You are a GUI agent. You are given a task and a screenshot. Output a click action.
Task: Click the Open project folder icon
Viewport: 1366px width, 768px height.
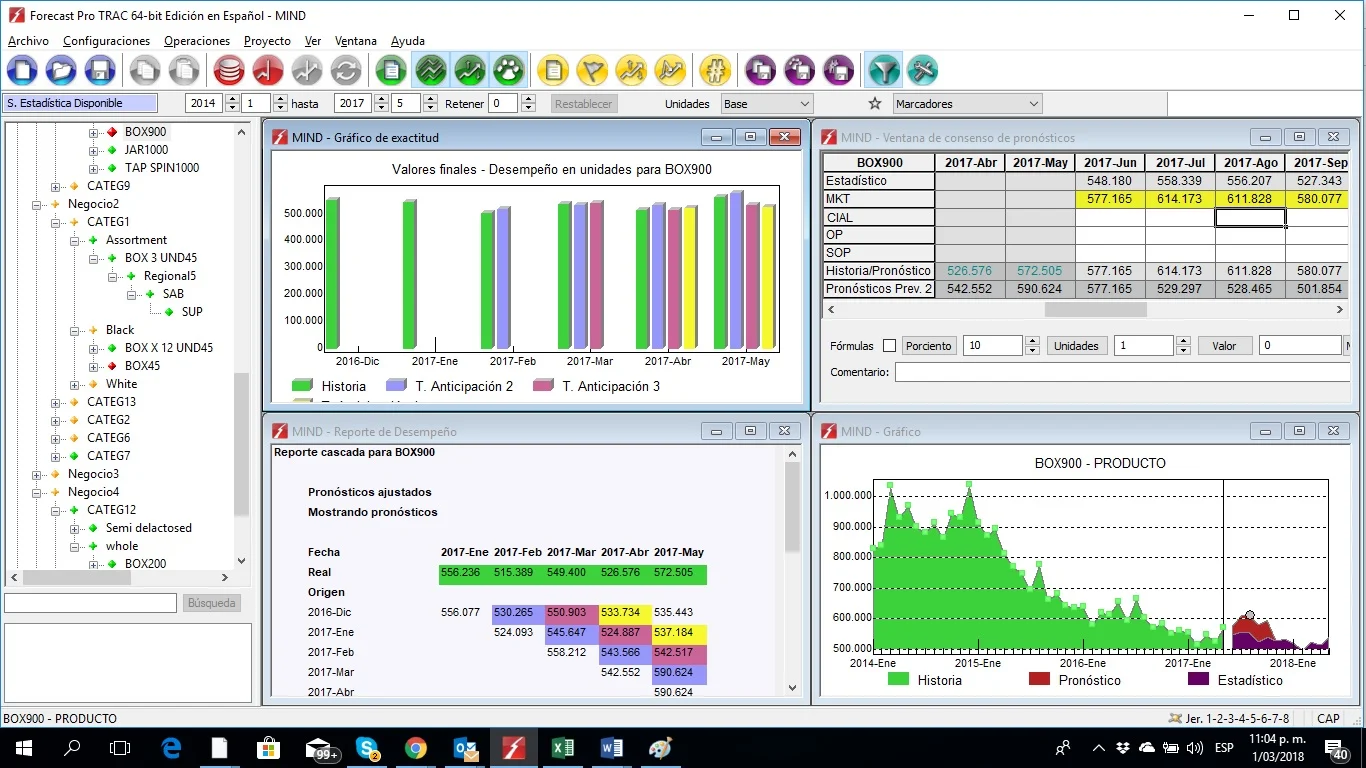pyautogui.click(x=61, y=70)
